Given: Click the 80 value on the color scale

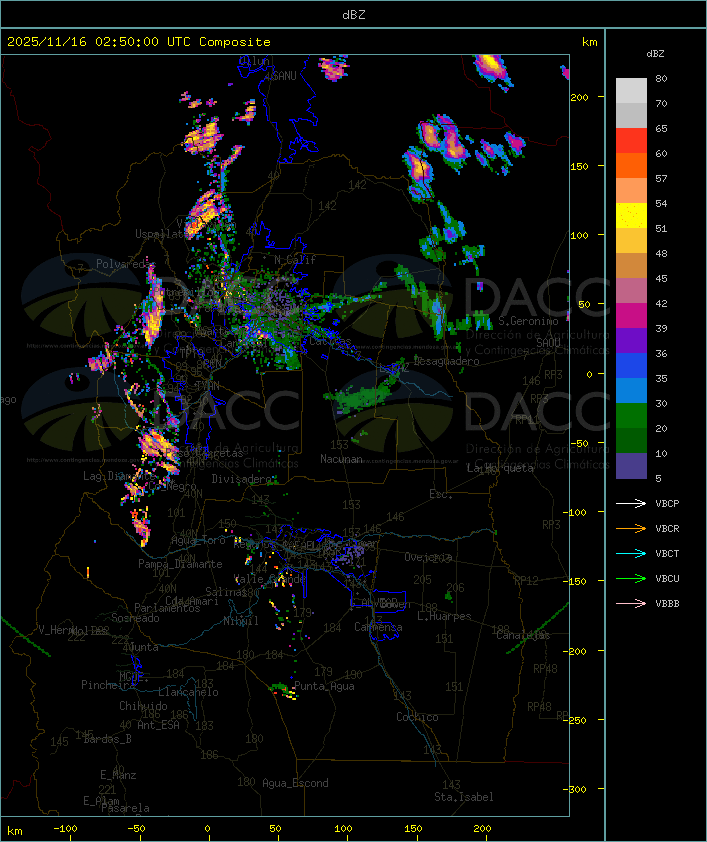Looking at the screenshot, I should (x=661, y=78).
